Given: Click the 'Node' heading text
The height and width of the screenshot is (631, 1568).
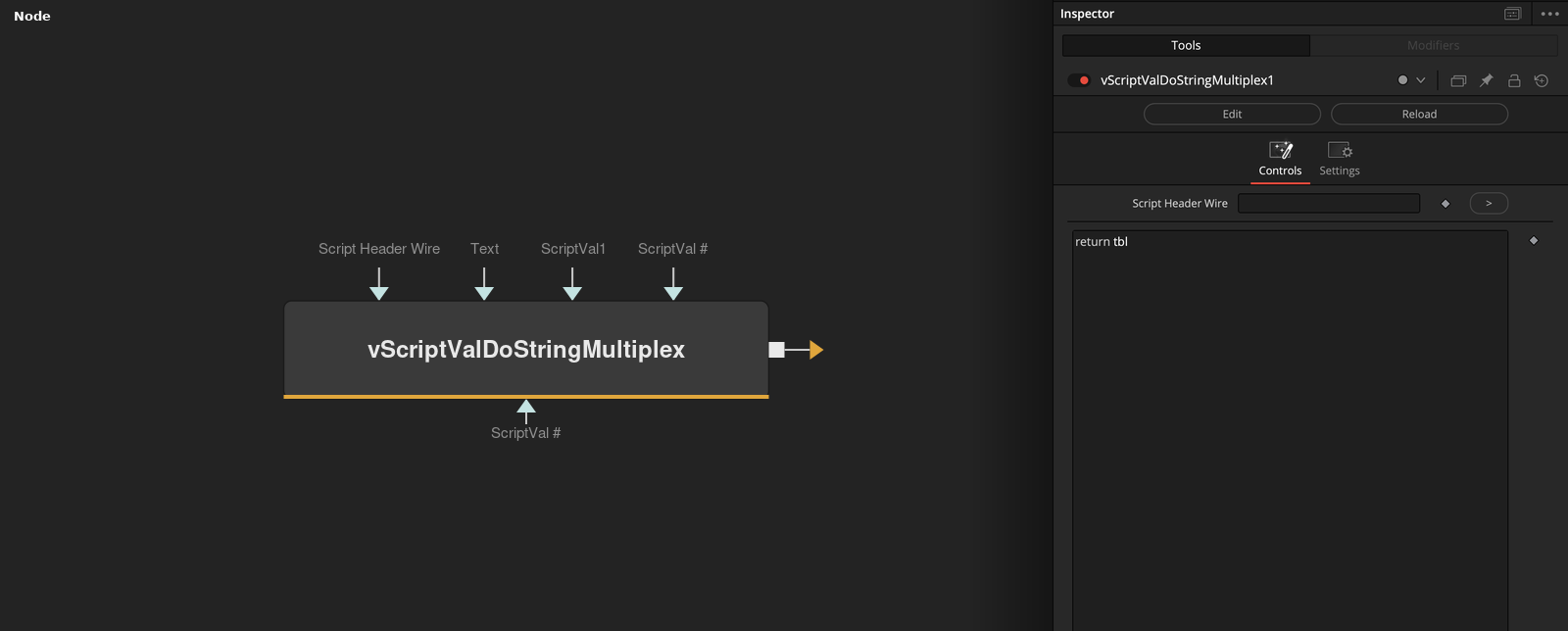Looking at the screenshot, I should point(32,16).
